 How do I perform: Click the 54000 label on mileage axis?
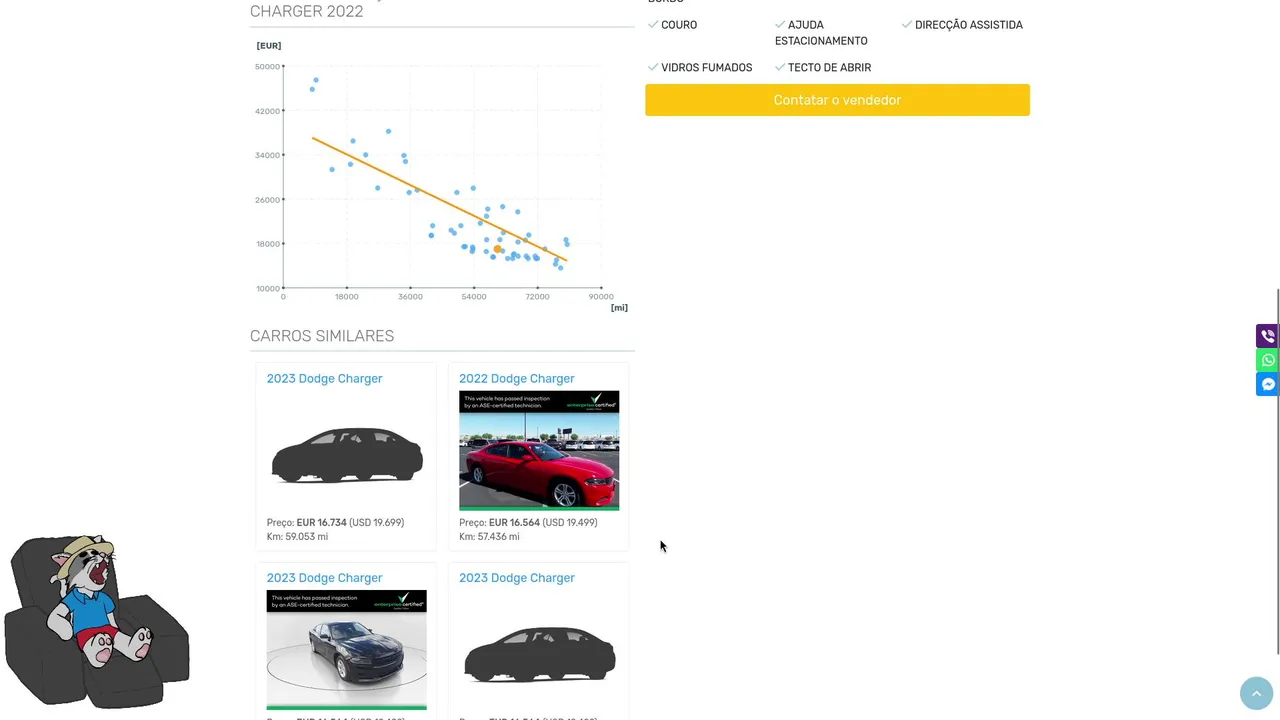[474, 297]
